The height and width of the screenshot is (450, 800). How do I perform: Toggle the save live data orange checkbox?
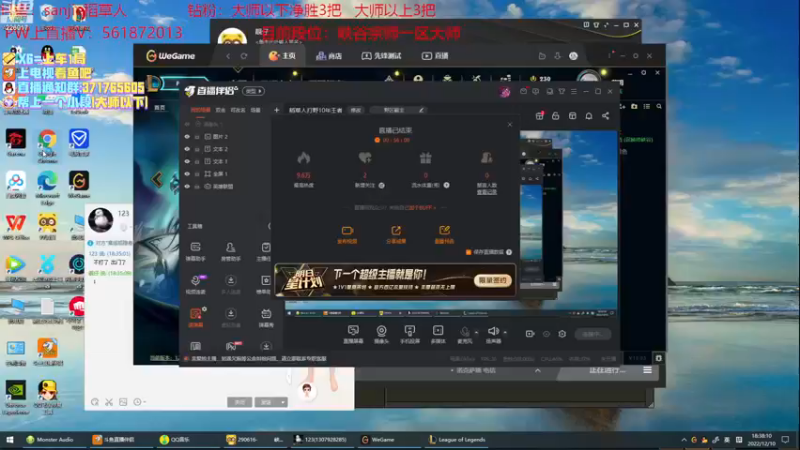tap(468, 252)
